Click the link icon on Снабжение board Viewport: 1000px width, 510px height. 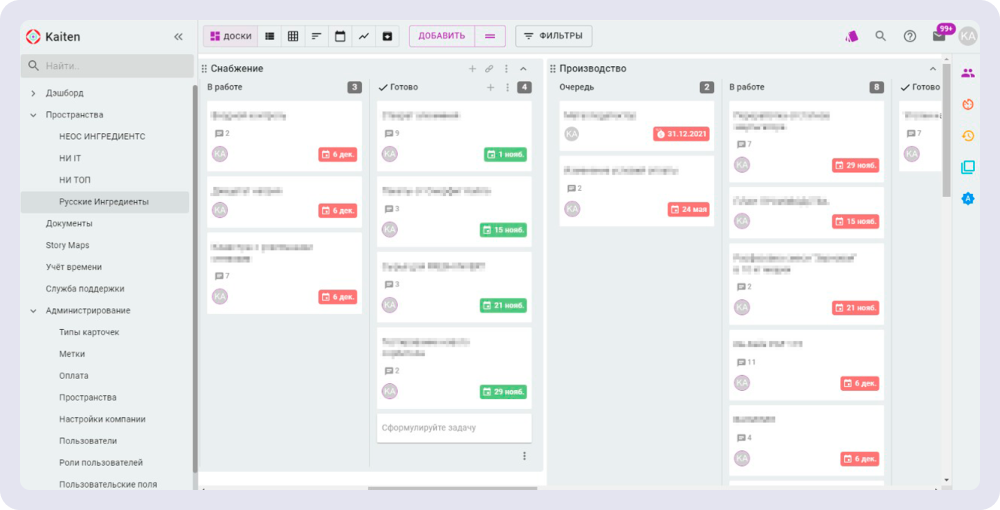489,69
